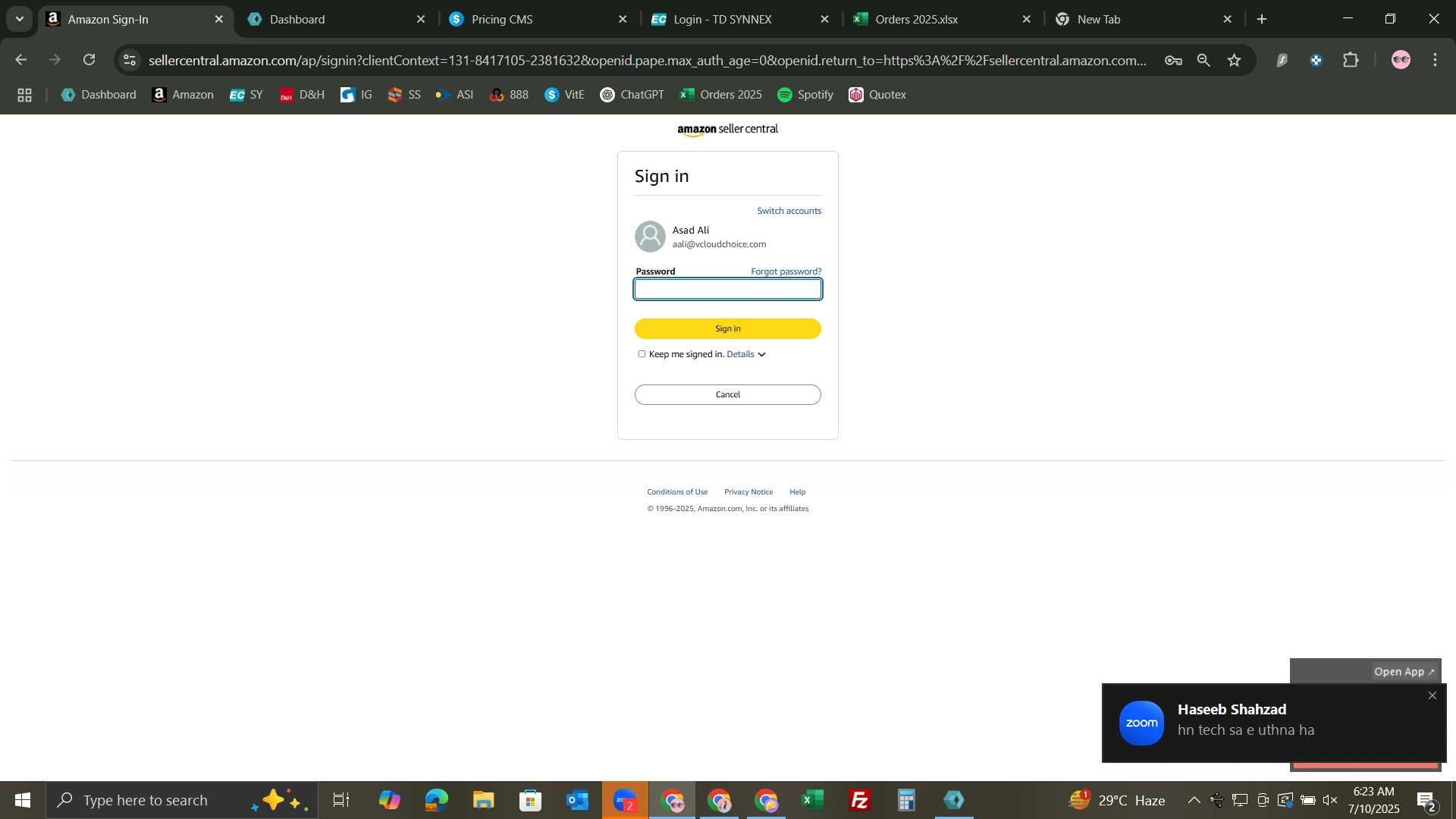This screenshot has height=819, width=1456.
Task: Open the Privacy Notice link
Action: coord(748,492)
